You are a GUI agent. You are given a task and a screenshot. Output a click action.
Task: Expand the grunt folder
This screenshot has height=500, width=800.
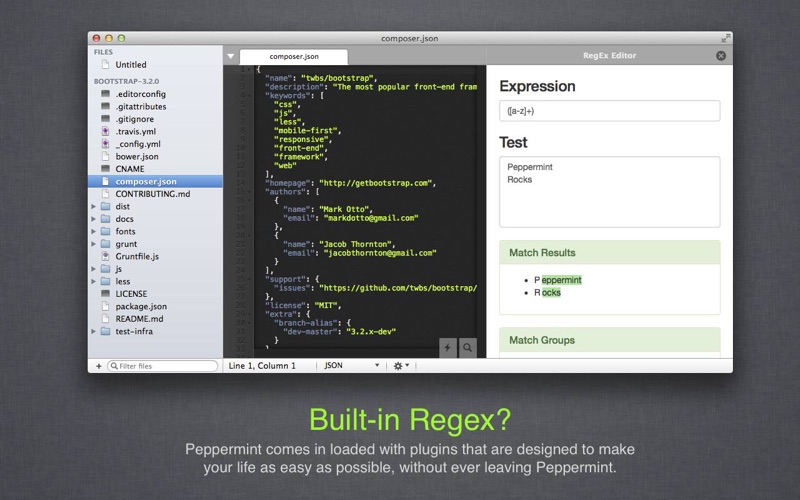point(93,244)
